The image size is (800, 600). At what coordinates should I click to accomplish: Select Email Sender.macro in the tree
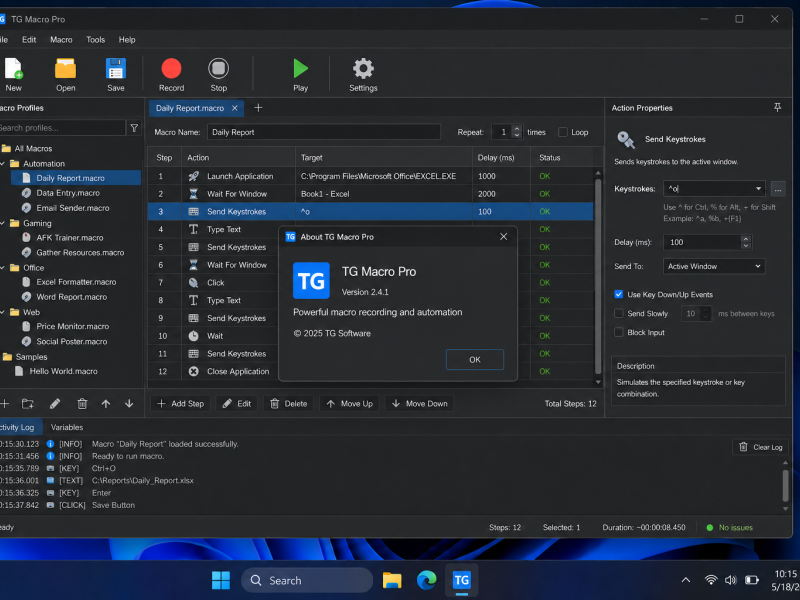[72, 208]
